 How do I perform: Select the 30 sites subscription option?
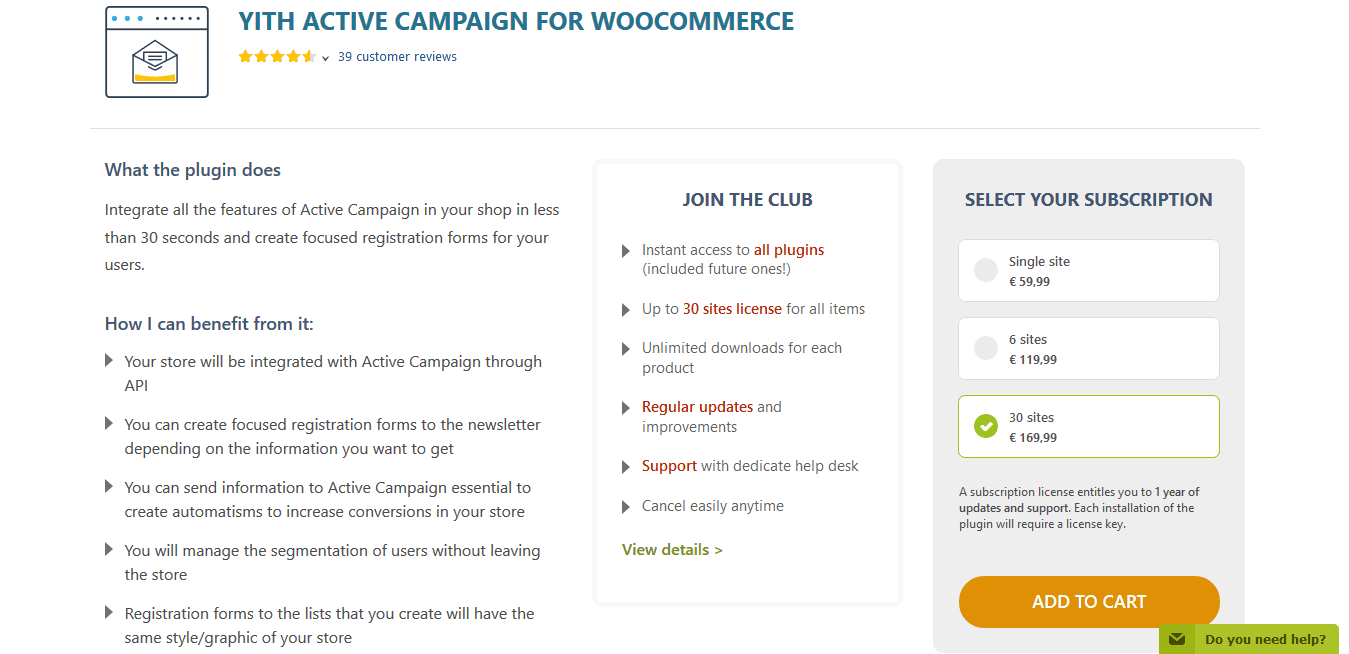1089,426
